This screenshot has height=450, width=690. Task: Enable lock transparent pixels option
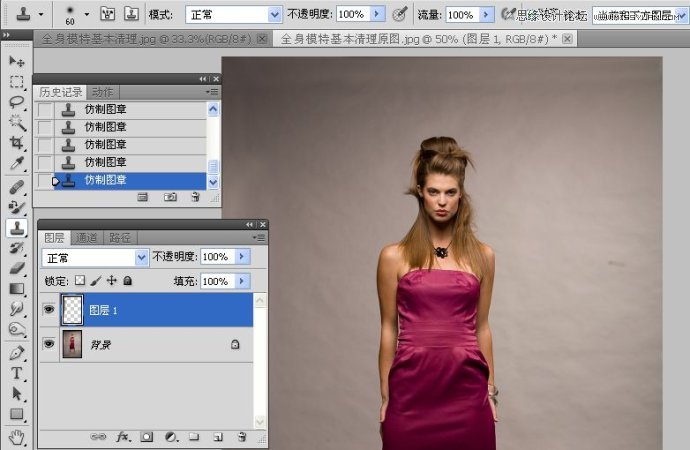(x=80, y=282)
